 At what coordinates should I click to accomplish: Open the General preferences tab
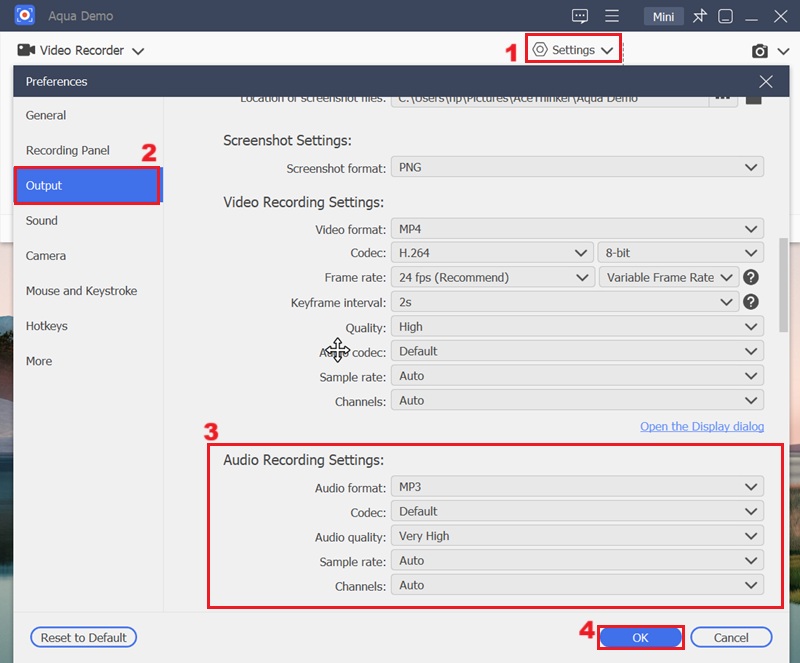point(88,115)
